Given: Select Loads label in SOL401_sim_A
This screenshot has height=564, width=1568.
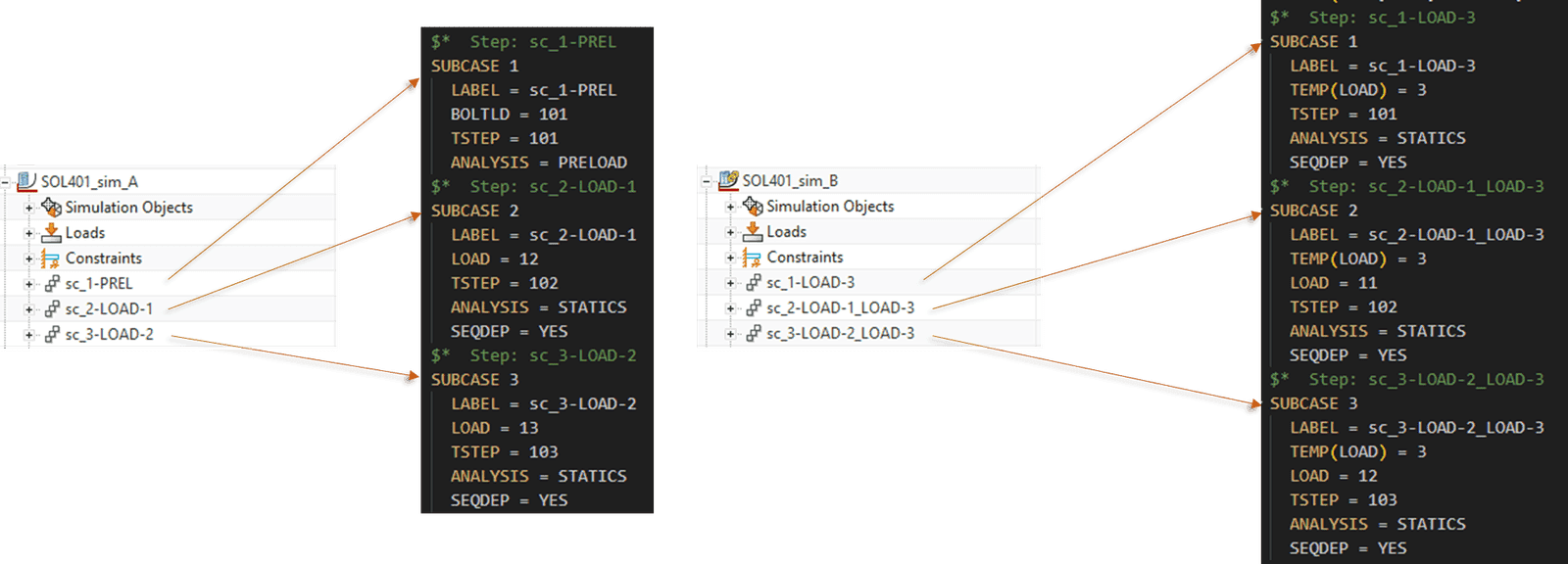Looking at the screenshot, I should click(x=85, y=233).
